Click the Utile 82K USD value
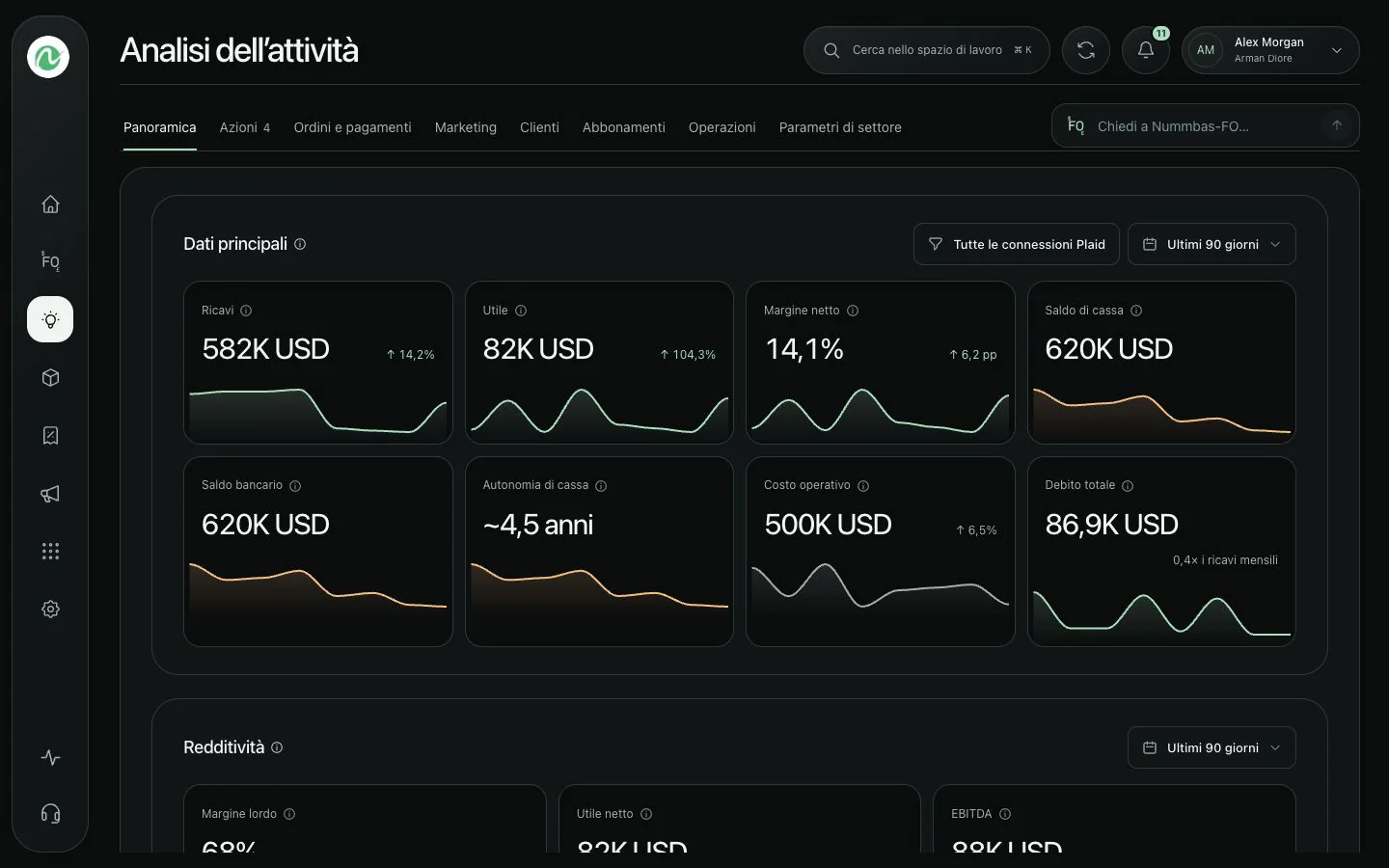The height and width of the screenshot is (868, 1389). pyautogui.click(x=538, y=349)
